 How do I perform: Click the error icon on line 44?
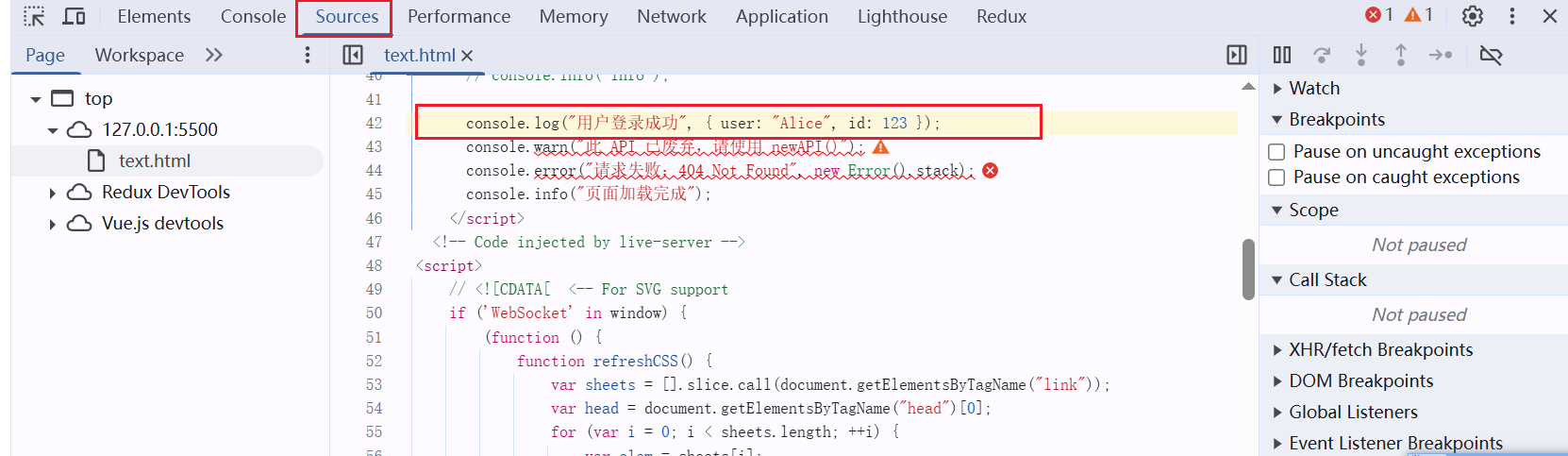click(990, 171)
